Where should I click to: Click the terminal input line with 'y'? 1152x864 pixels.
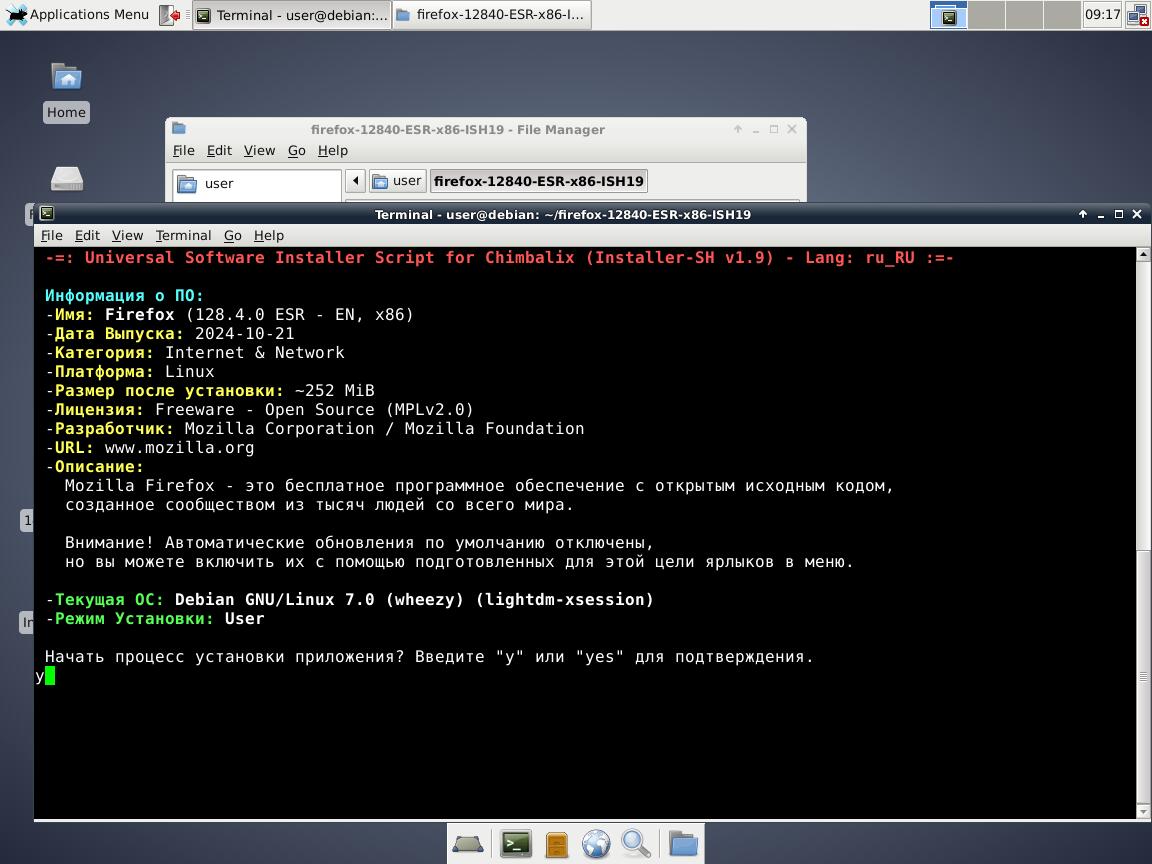coord(585,676)
